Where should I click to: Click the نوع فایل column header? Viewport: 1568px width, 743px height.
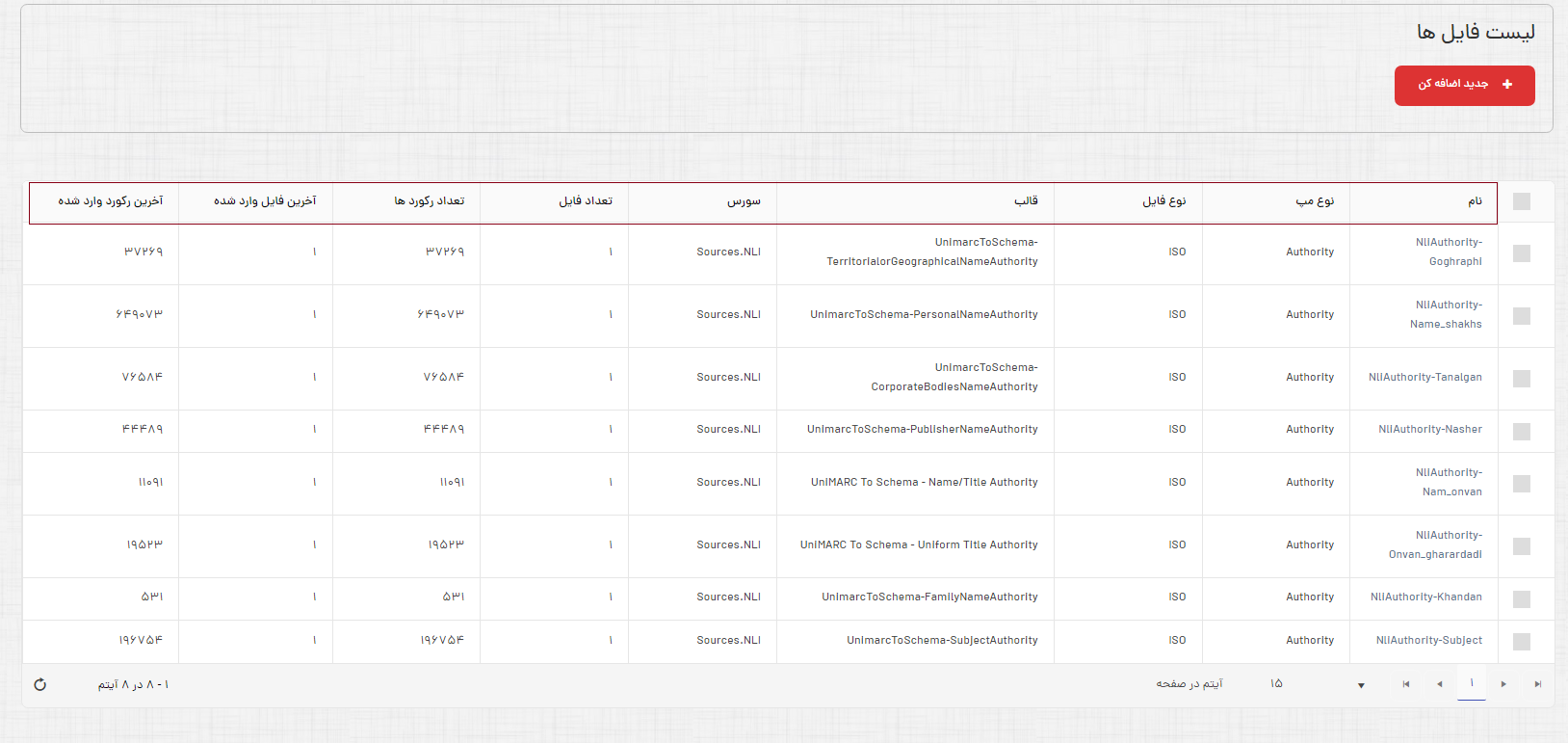point(1163,201)
